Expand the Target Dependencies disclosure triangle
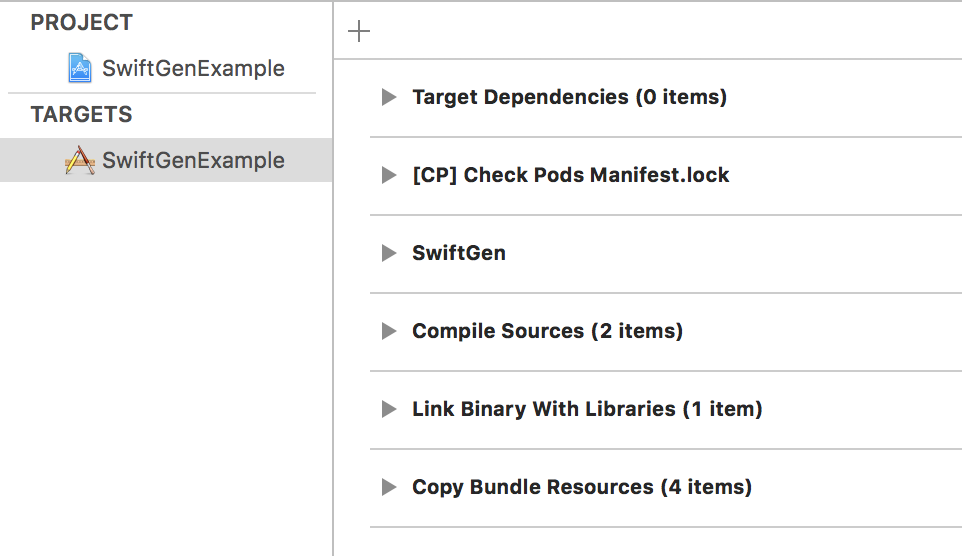Image resolution: width=962 pixels, height=556 pixels. pos(389,97)
